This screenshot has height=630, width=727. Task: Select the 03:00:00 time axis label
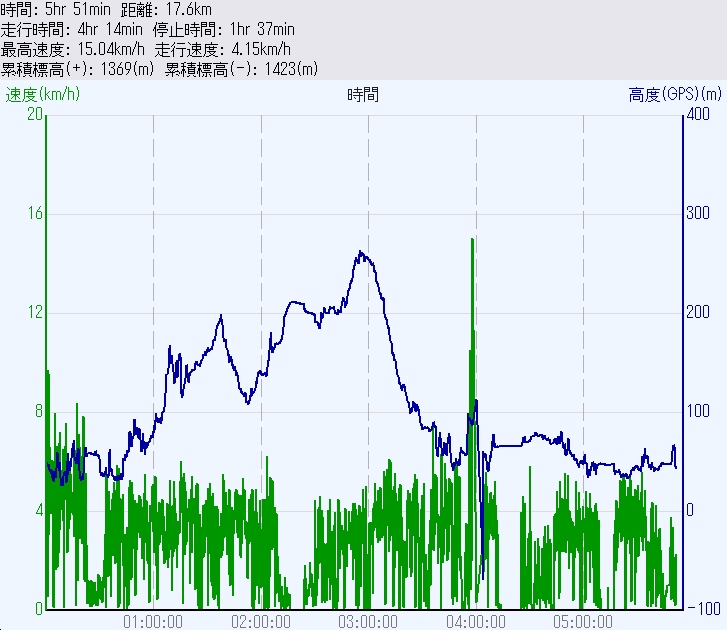pyautogui.click(x=368, y=621)
